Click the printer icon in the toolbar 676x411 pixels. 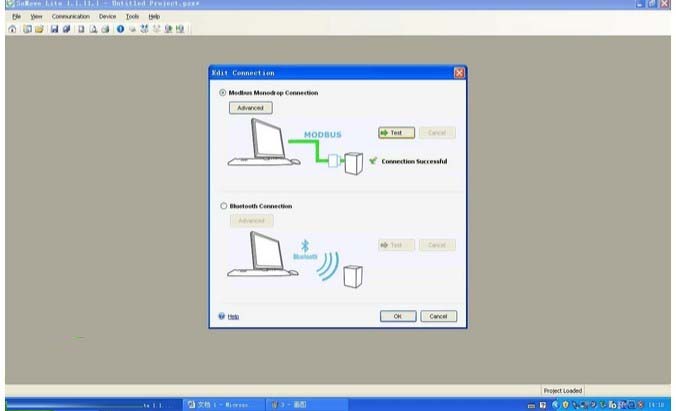105,29
